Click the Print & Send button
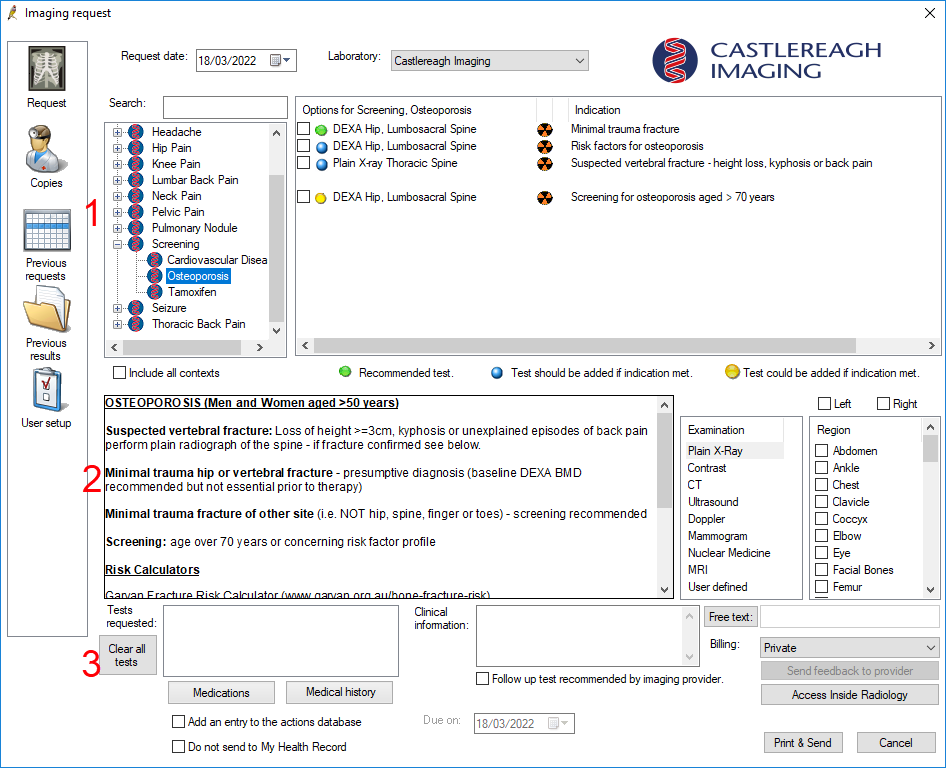The height and width of the screenshot is (768, 946). pos(802,743)
